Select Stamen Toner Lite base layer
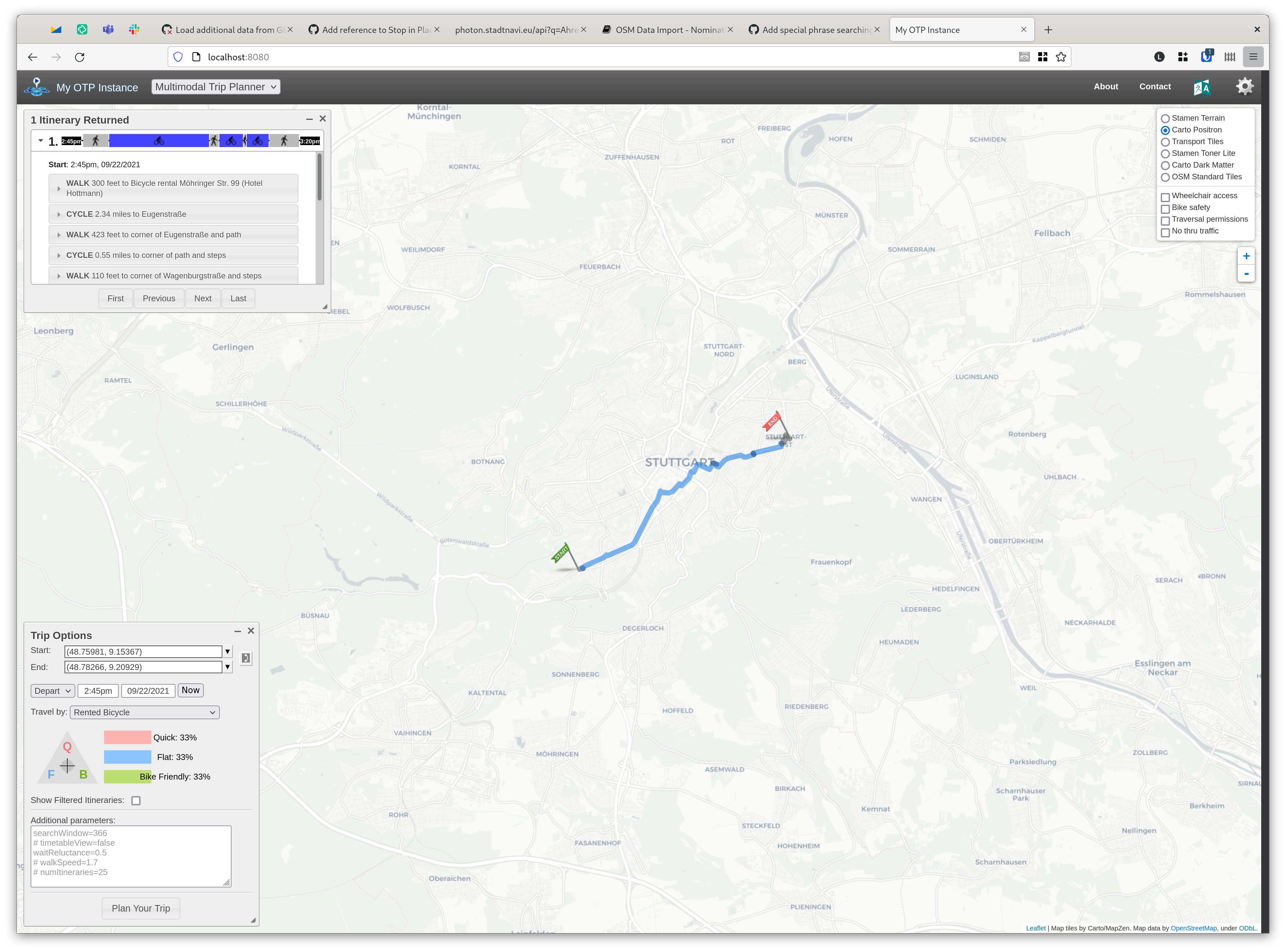 point(1165,154)
